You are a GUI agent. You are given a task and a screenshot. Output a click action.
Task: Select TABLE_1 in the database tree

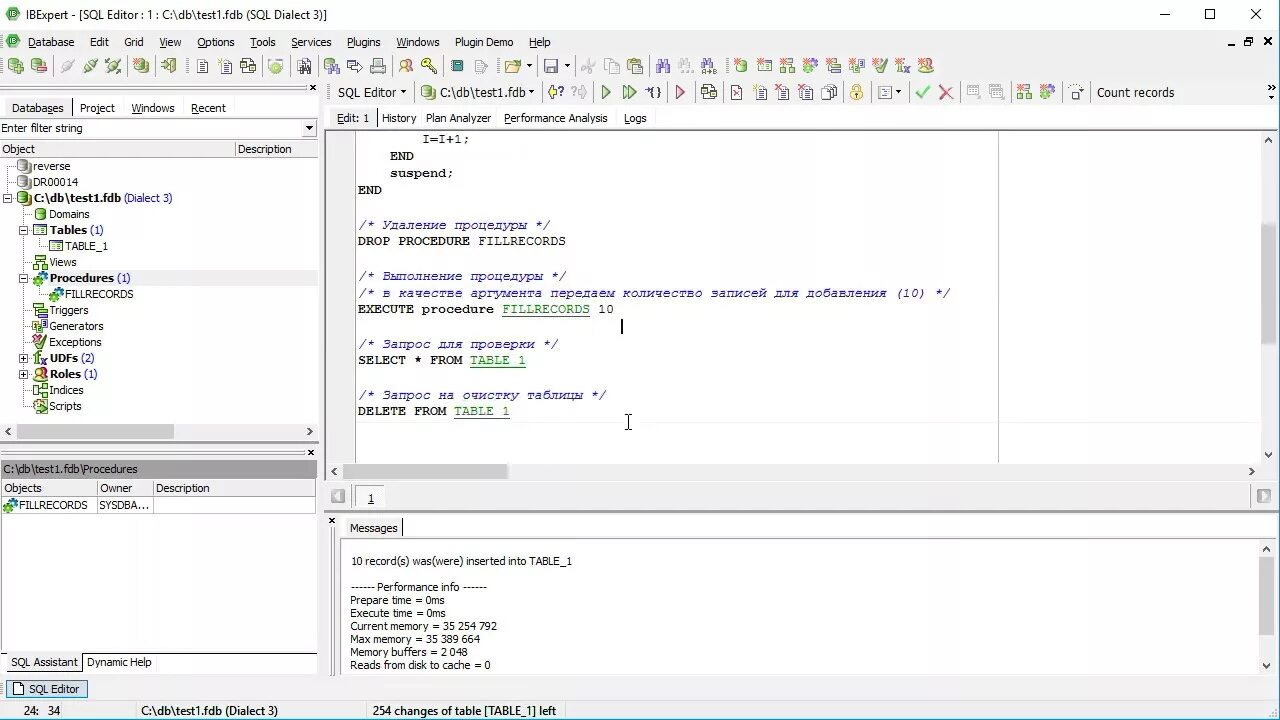pyautogui.click(x=86, y=246)
